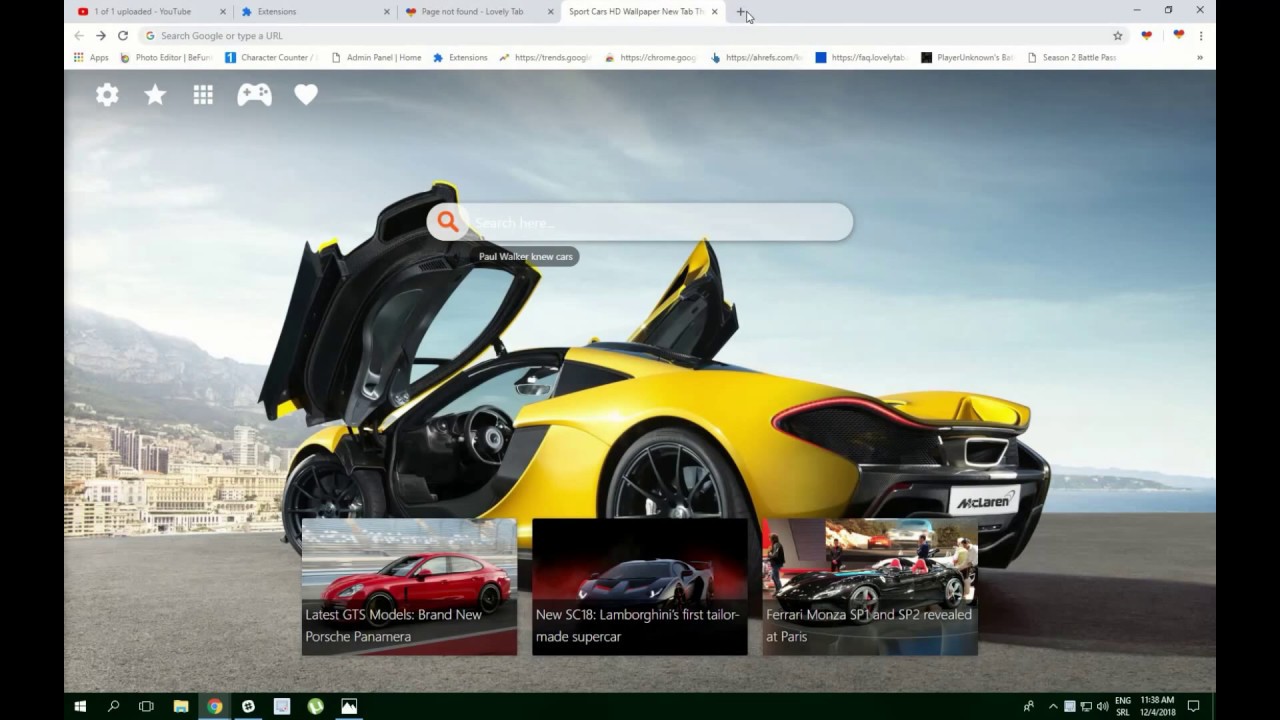The image size is (1280, 720).
Task: Open the Windows Start menu
Action: click(80, 706)
